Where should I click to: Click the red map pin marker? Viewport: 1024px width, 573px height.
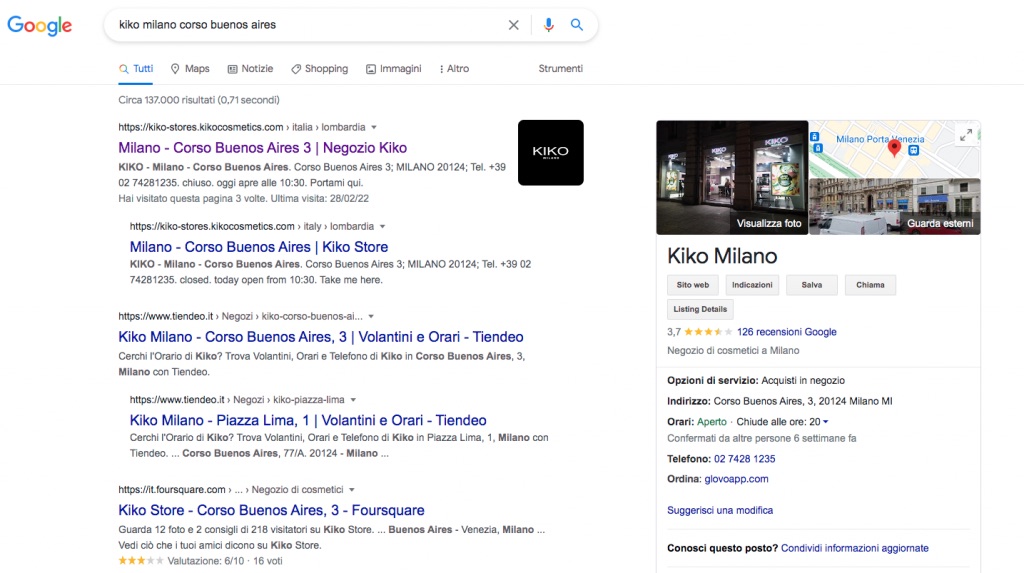[x=894, y=148]
